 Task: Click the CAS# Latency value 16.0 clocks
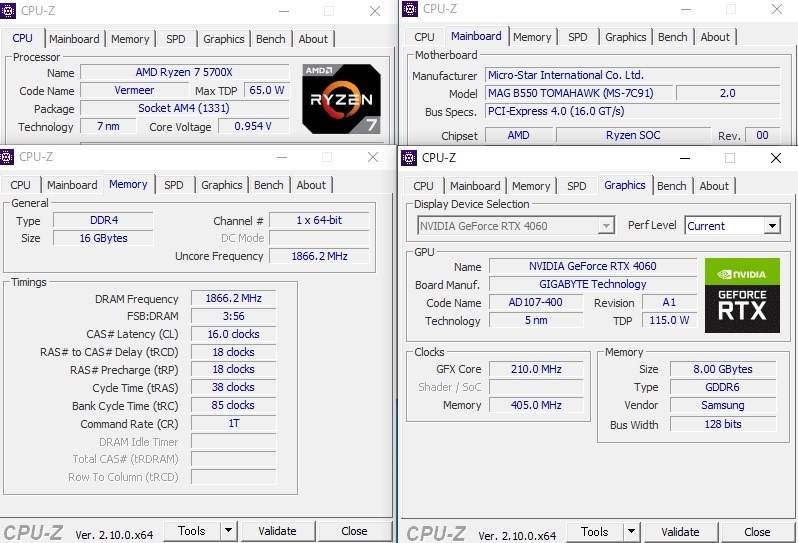tap(234, 334)
